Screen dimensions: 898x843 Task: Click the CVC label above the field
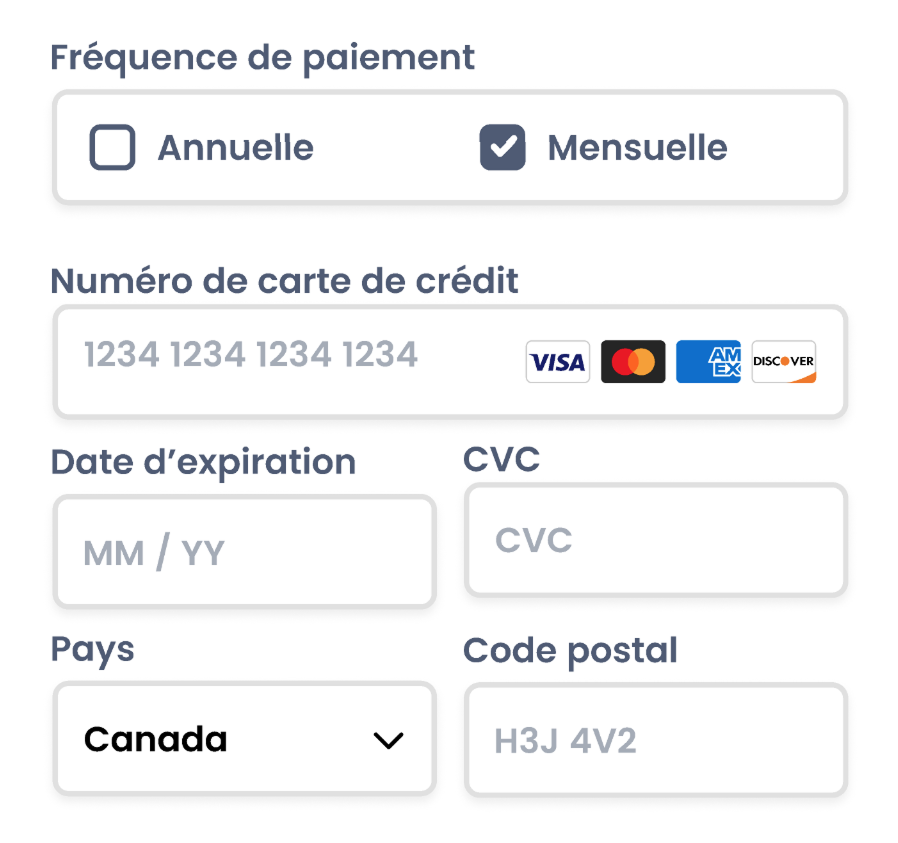tap(501, 460)
